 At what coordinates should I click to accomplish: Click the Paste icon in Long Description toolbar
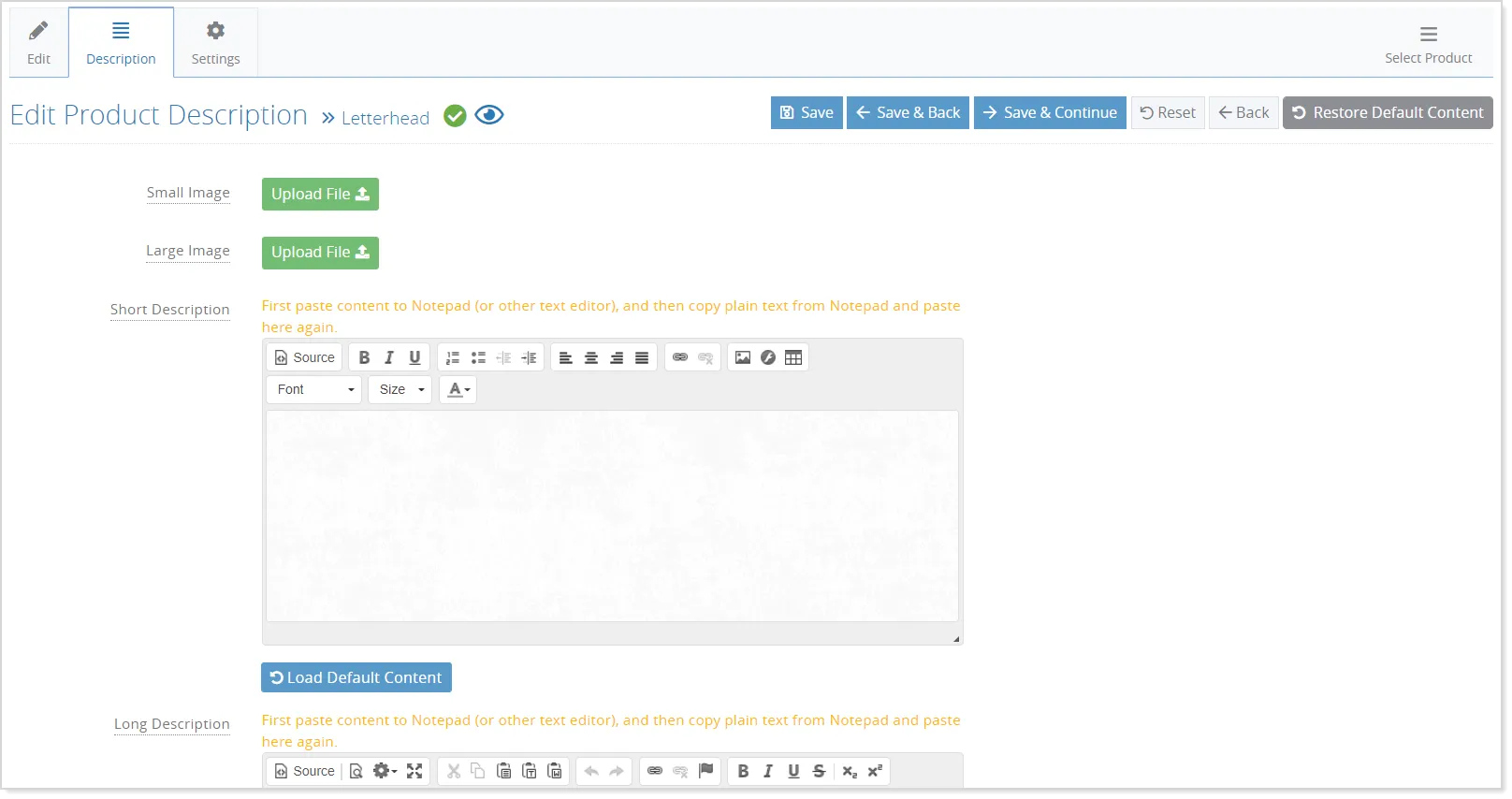tap(504, 771)
